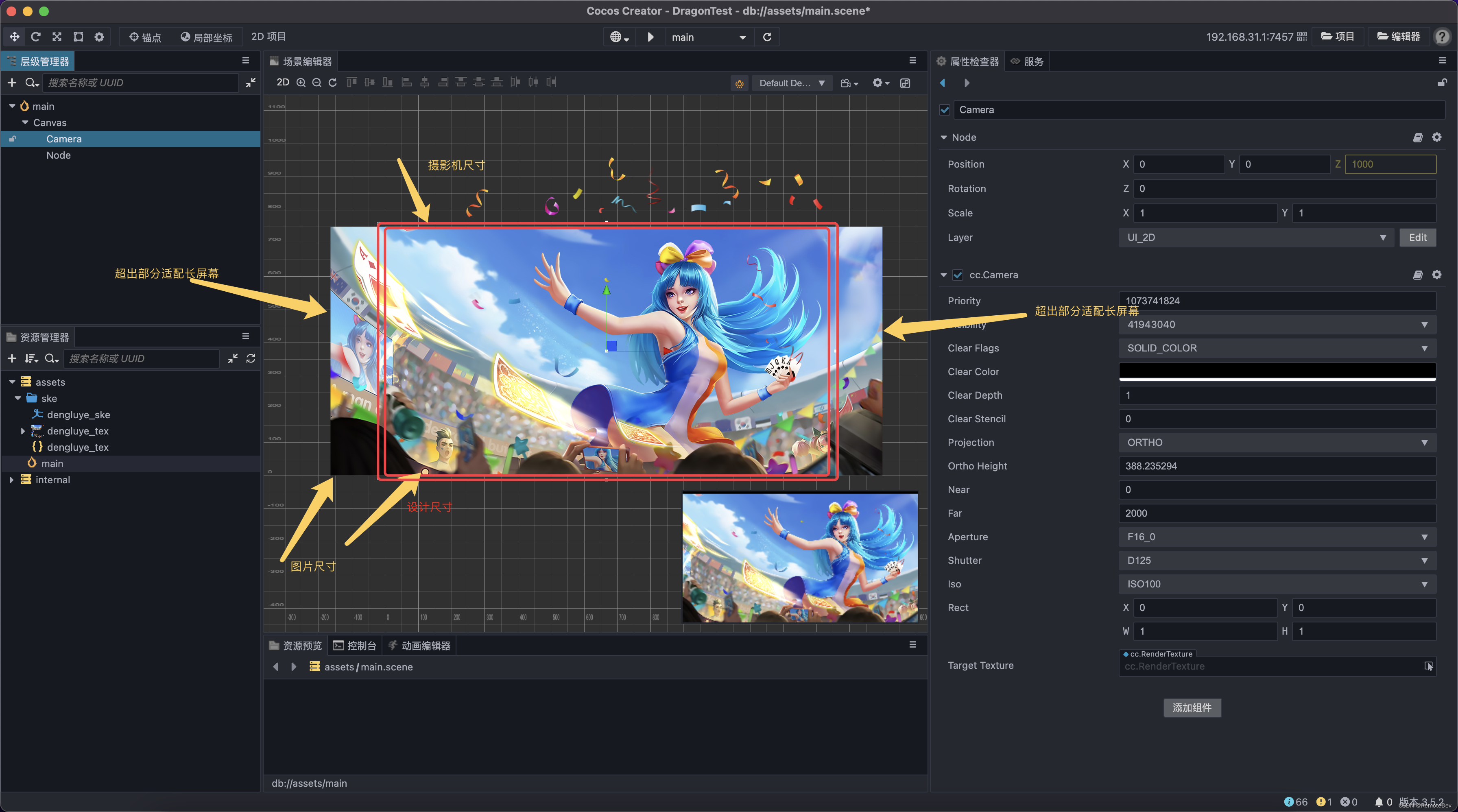The width and height of the screenshot is (1458, 812).
Task: Select the Scale transform tool
Action: [x=57, y=37]
